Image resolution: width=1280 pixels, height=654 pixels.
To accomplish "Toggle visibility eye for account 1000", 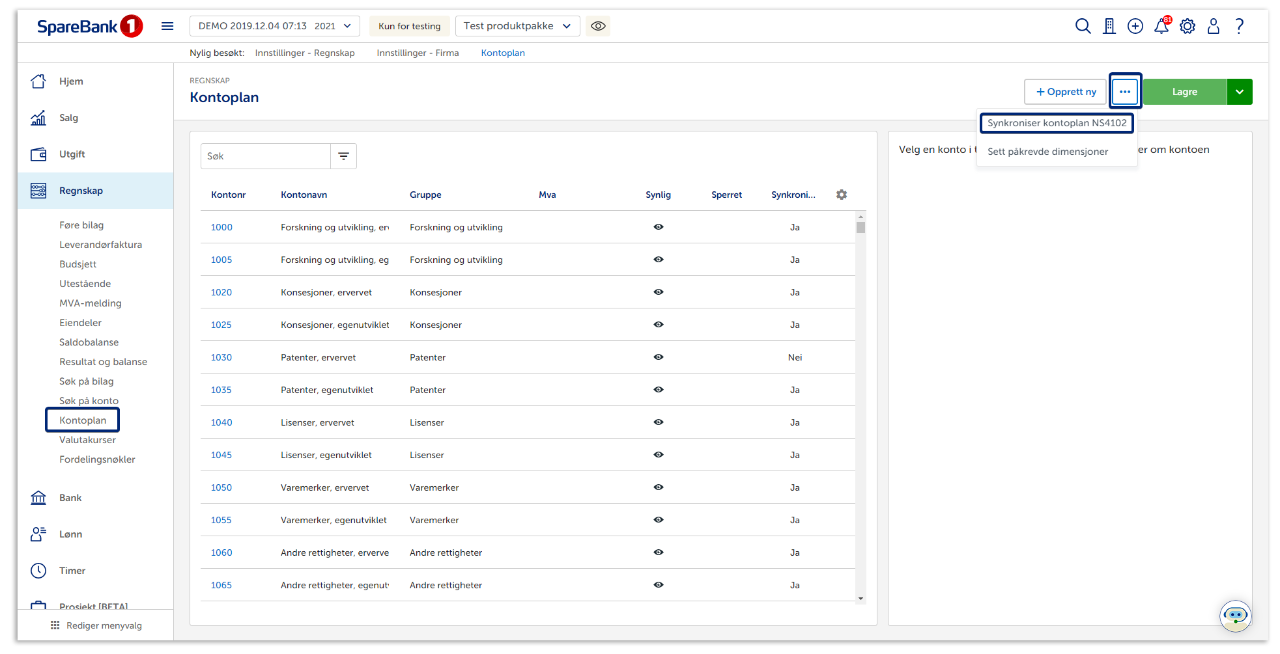I will (x=658, y=227).
